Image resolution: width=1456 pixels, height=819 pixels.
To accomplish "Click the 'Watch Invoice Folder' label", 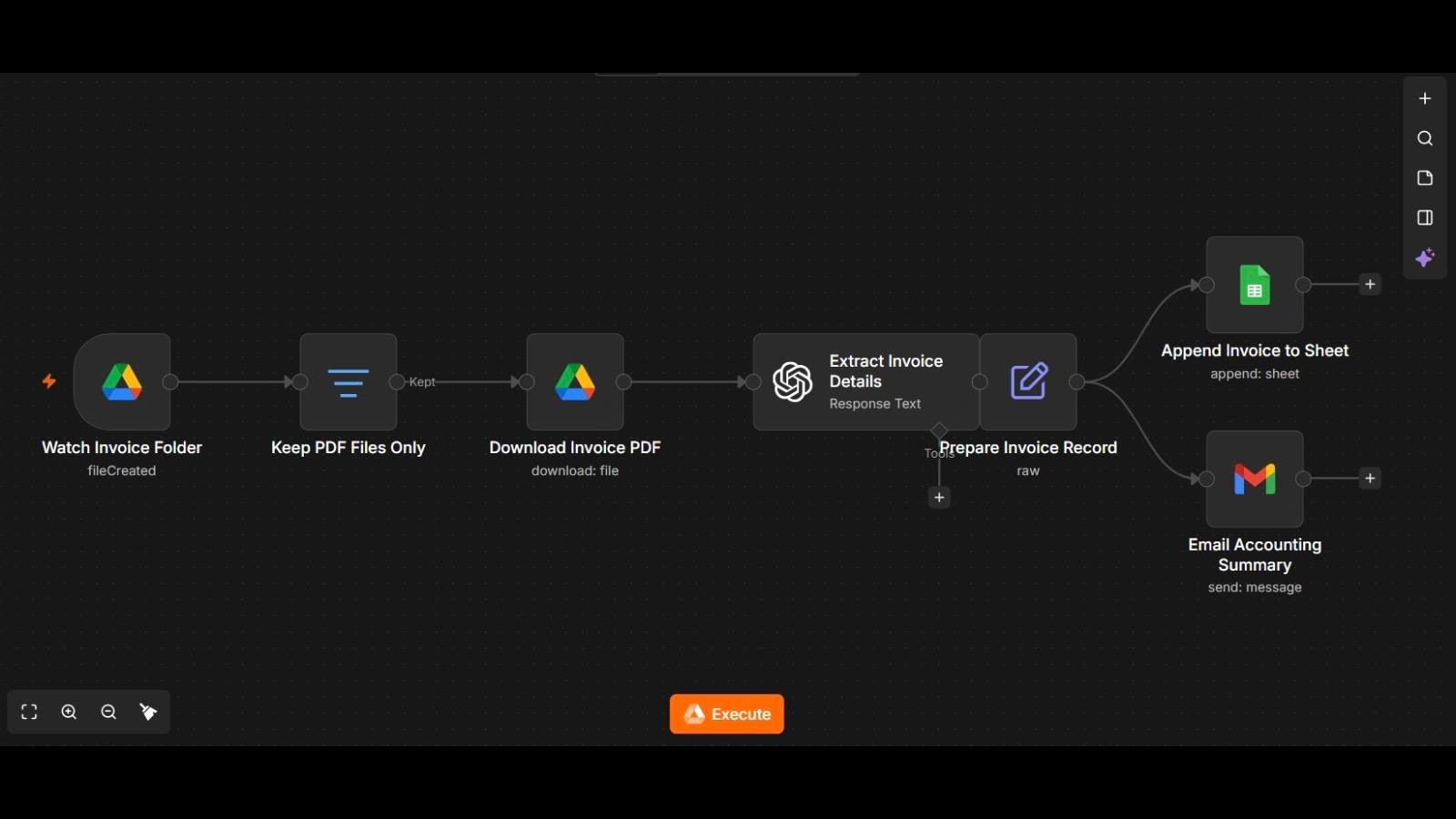I will coord(122,448).
